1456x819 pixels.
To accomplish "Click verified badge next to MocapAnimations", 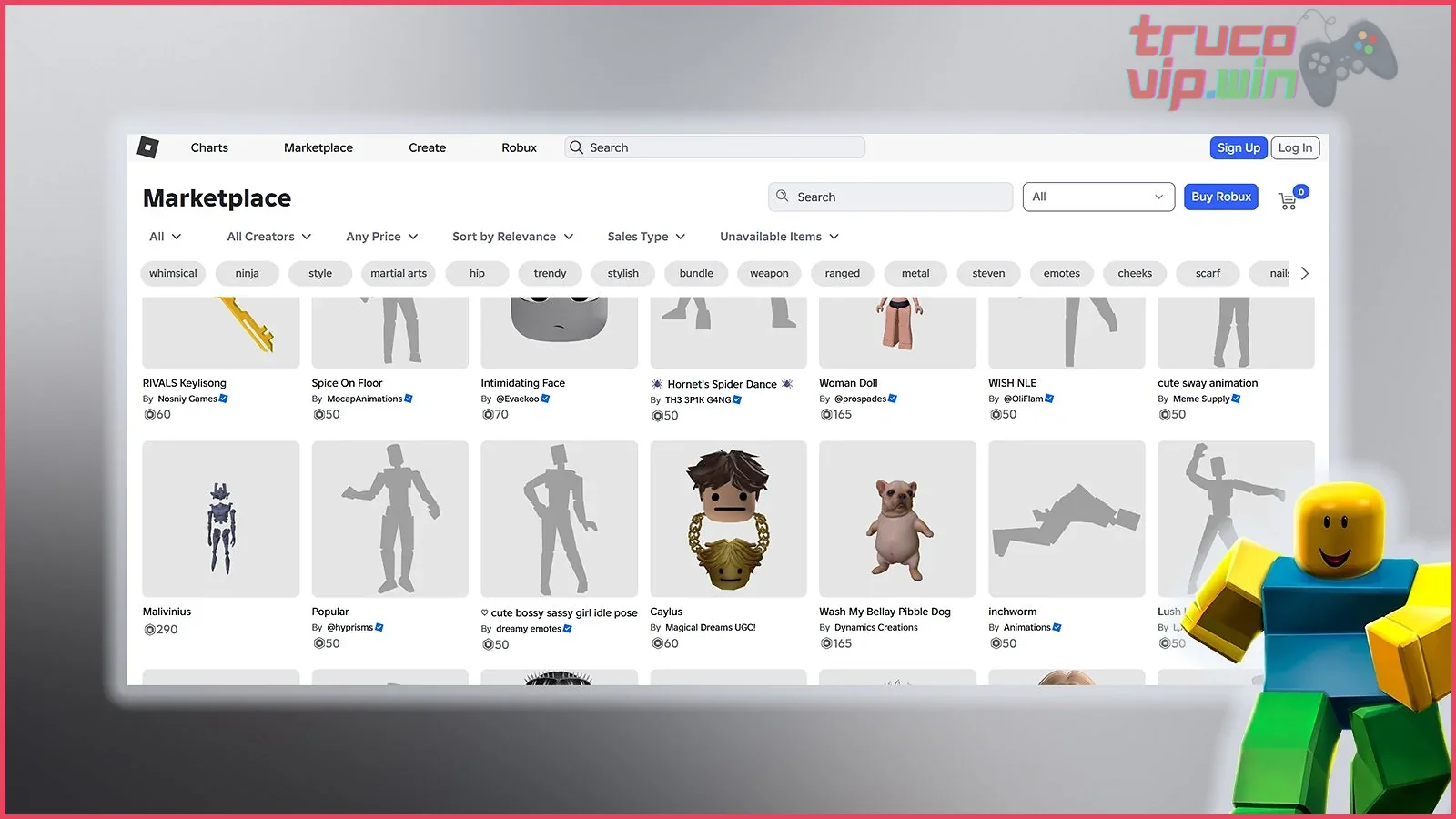I will 409,399.
